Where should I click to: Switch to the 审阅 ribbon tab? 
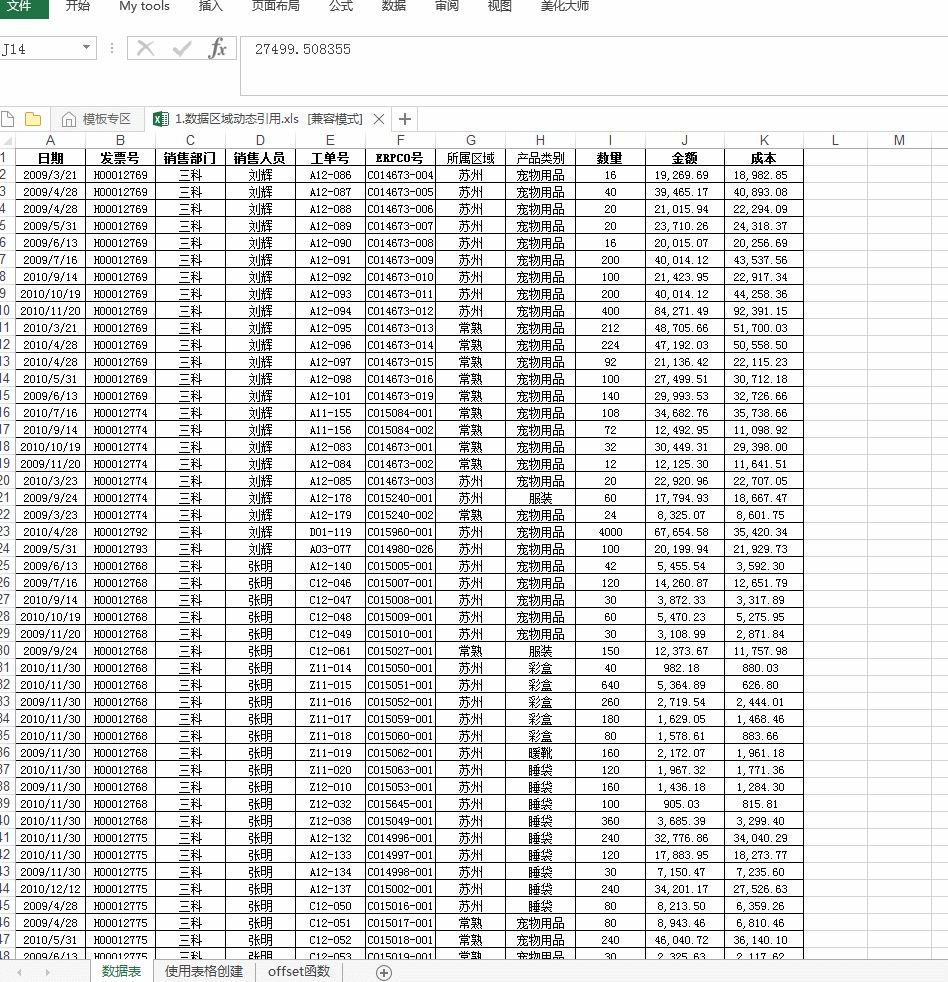(x=446, y=6)
